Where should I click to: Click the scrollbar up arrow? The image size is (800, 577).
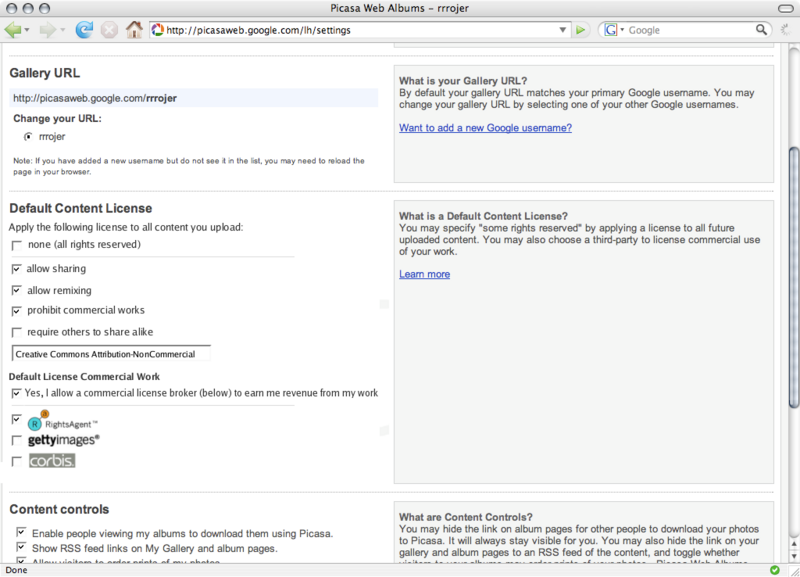(x=793, y=545)
